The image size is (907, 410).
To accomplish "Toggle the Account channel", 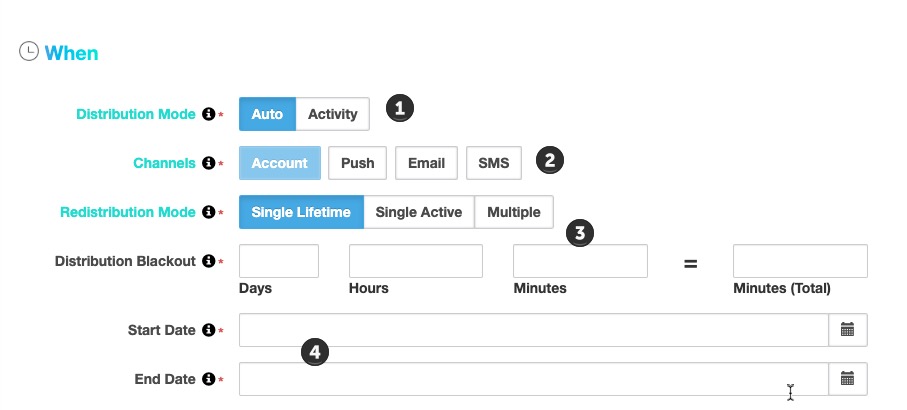I will click(x=279, y=163).
